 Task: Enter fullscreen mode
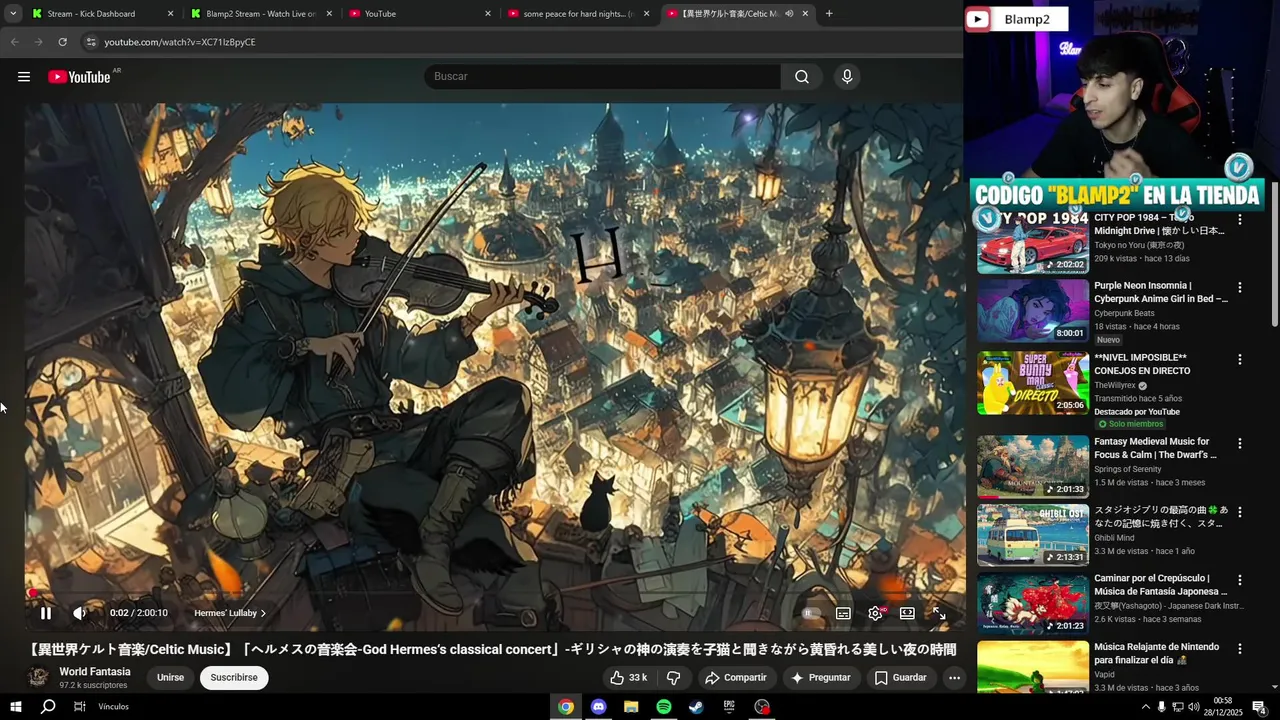tap(939, 613)
